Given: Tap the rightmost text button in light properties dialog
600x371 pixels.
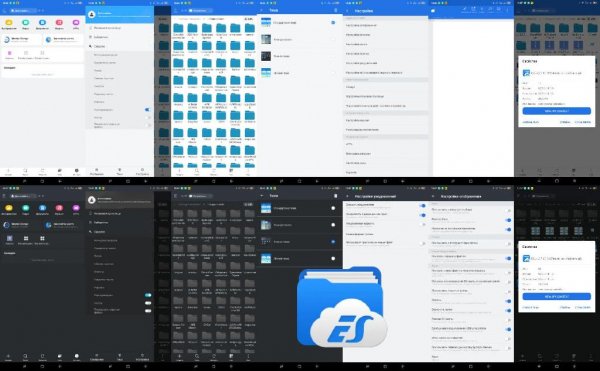Looking at the screenshot, I should coord(582,122).
